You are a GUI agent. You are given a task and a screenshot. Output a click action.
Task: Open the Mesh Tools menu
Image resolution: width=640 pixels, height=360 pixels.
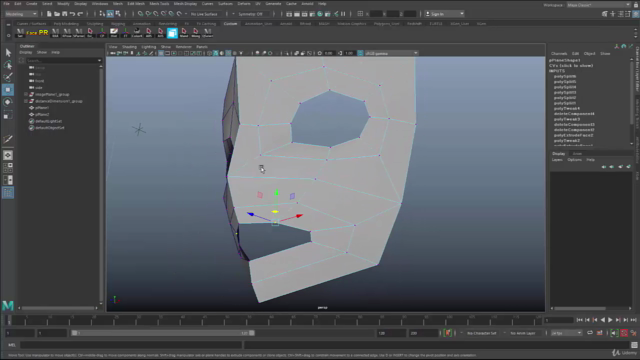click(159, 4)
